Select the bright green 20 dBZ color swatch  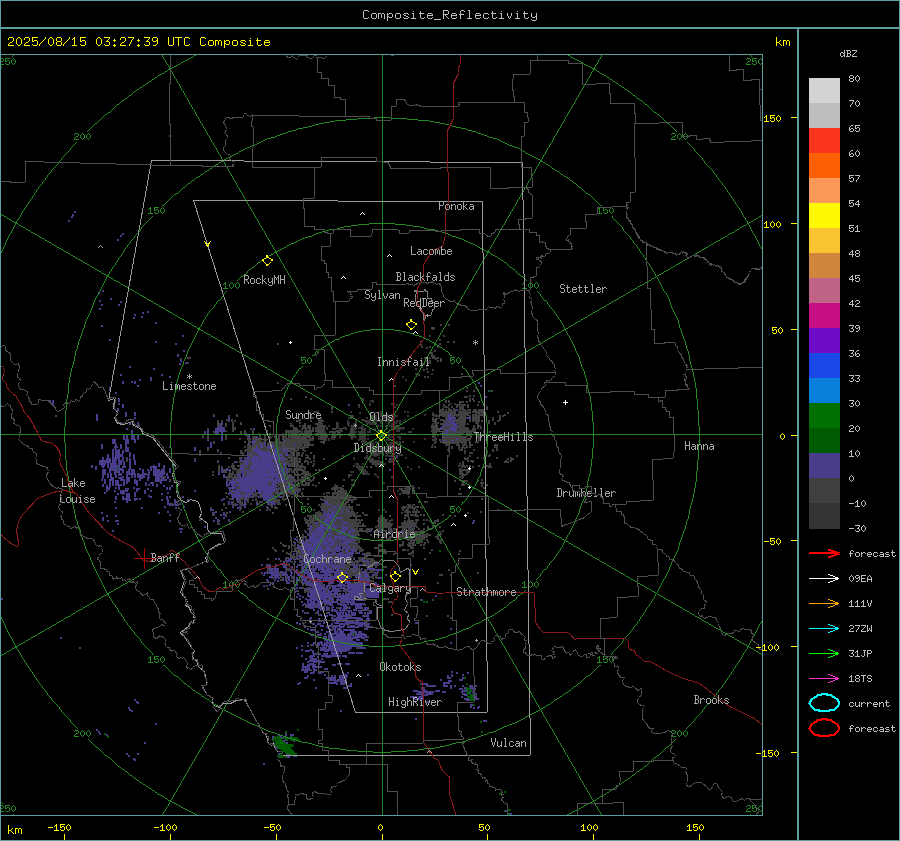(x=824, y=416)
